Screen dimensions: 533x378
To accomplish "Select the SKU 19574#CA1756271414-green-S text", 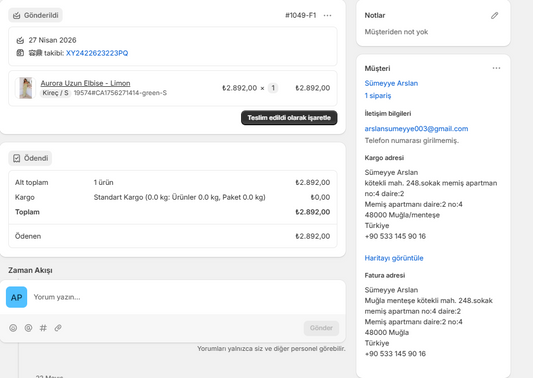I will pos(120,93).
